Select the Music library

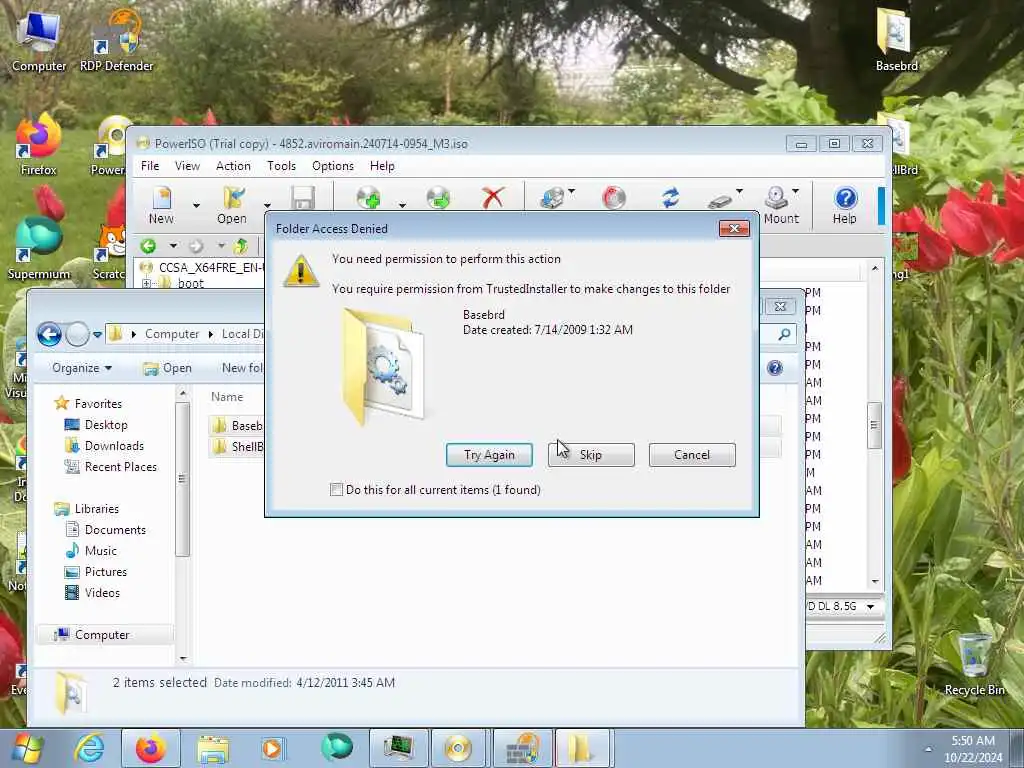pyautogui.click(x=91, y=551)
